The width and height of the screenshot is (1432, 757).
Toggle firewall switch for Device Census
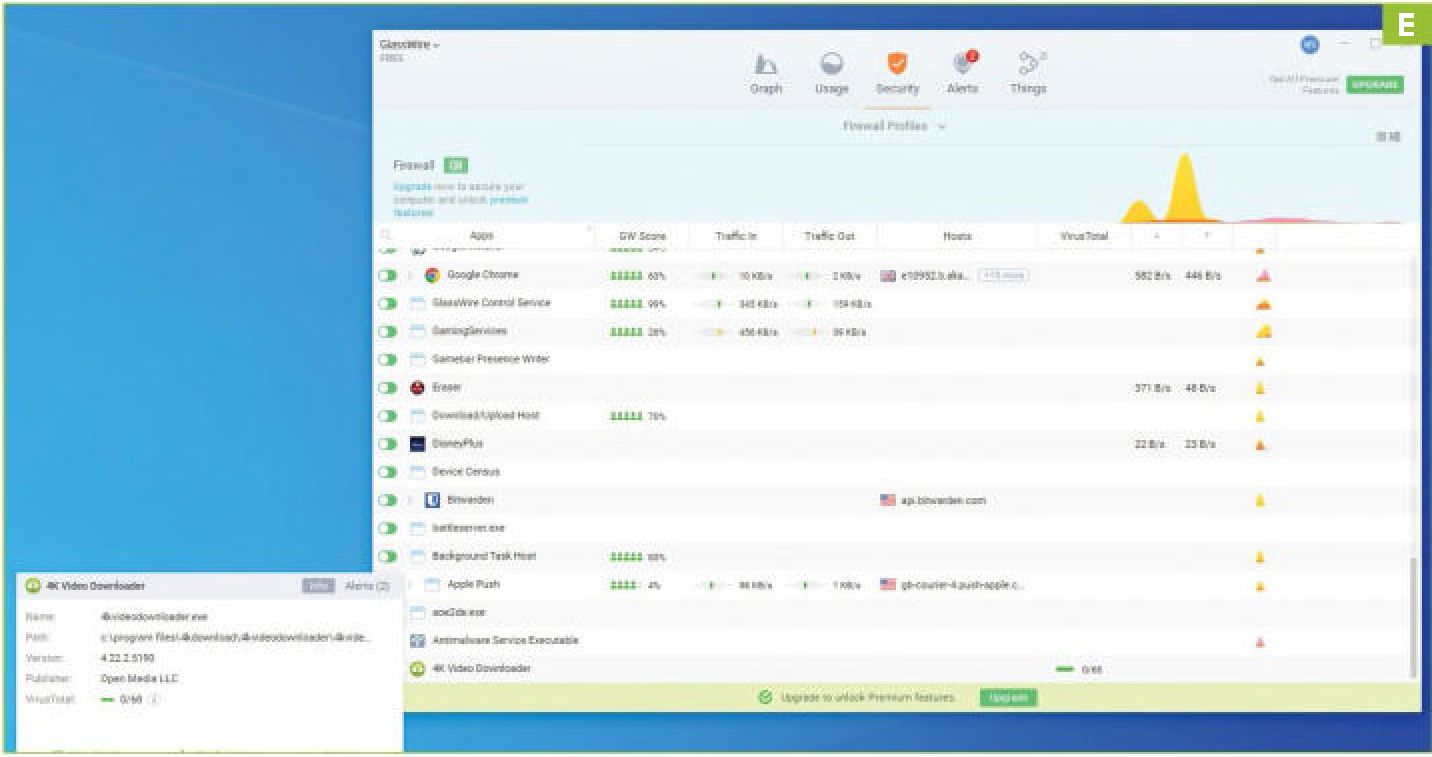click(388, 471)
